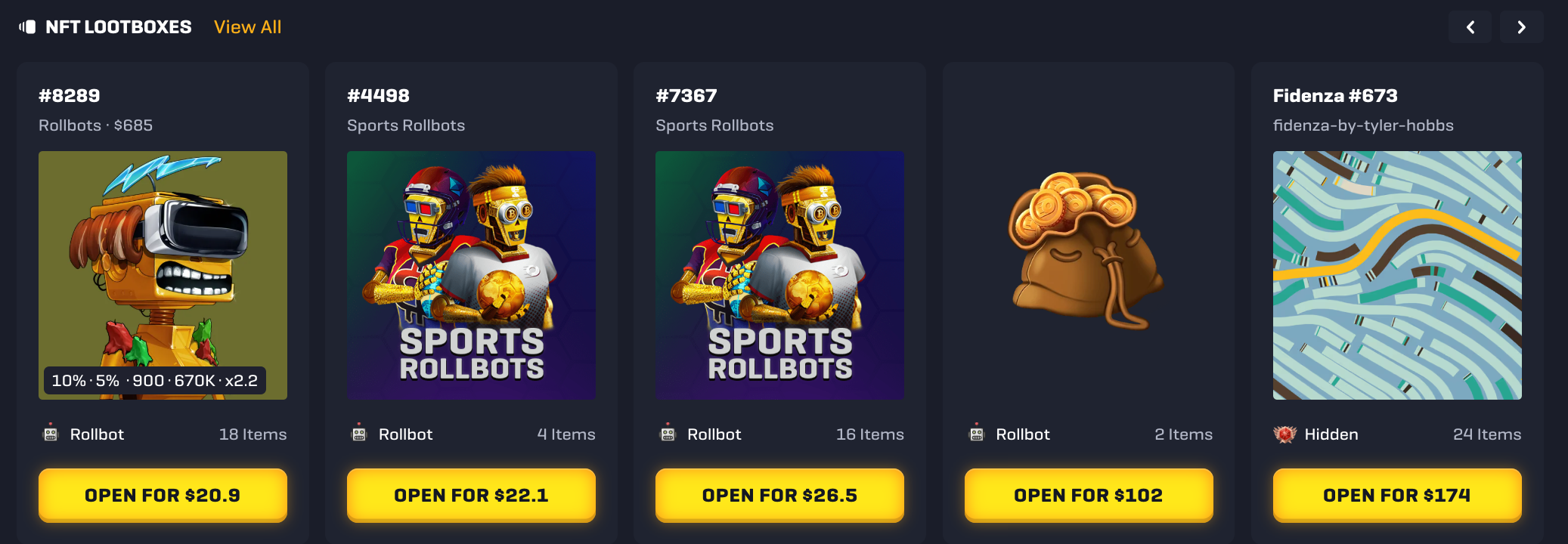1568x544 pixels.
Task: Show next lootboxes with right chevron
Action: 1521,27
